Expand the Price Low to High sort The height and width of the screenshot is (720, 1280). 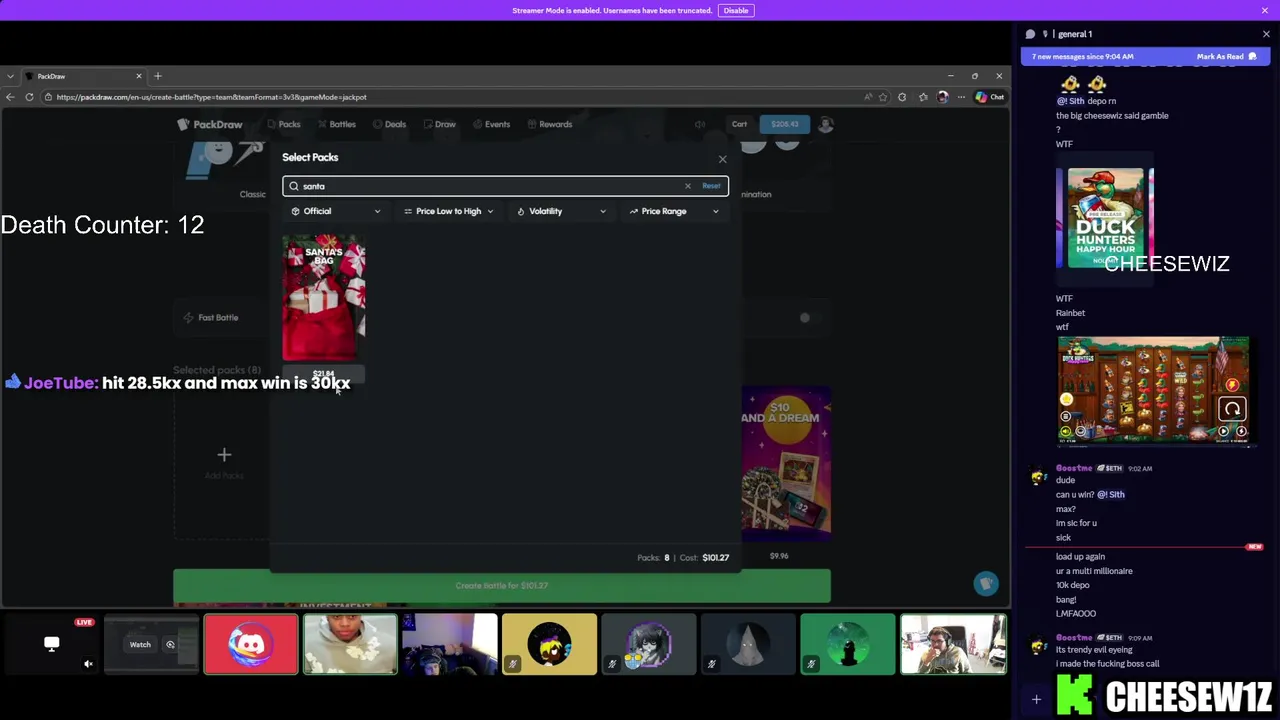coord(448,211)
